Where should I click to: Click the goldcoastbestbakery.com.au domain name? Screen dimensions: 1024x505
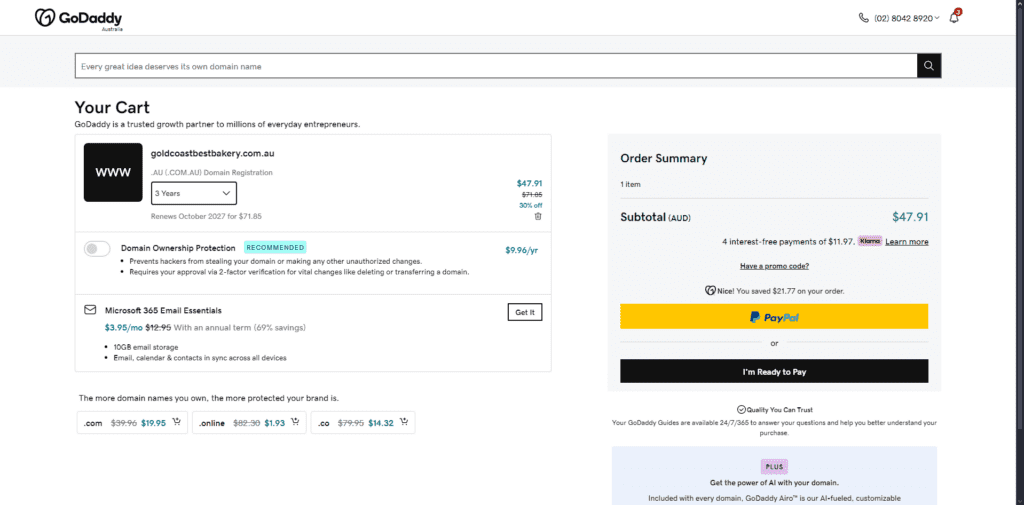212,154
